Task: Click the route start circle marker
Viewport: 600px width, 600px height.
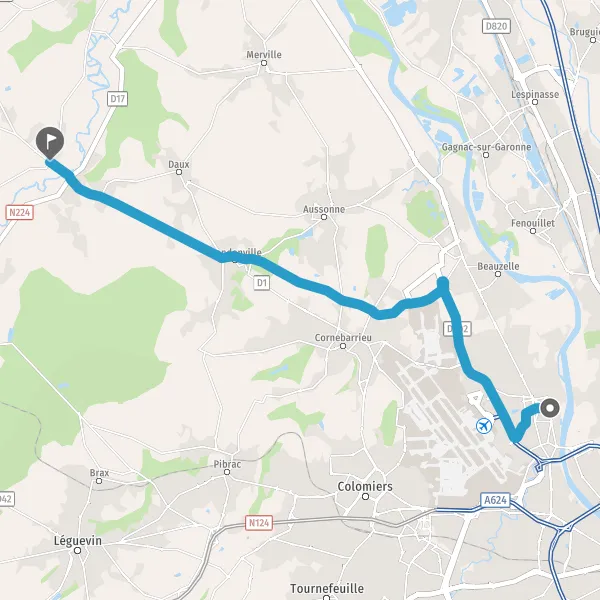Action: pyautogui.click(x=550, y=408)
